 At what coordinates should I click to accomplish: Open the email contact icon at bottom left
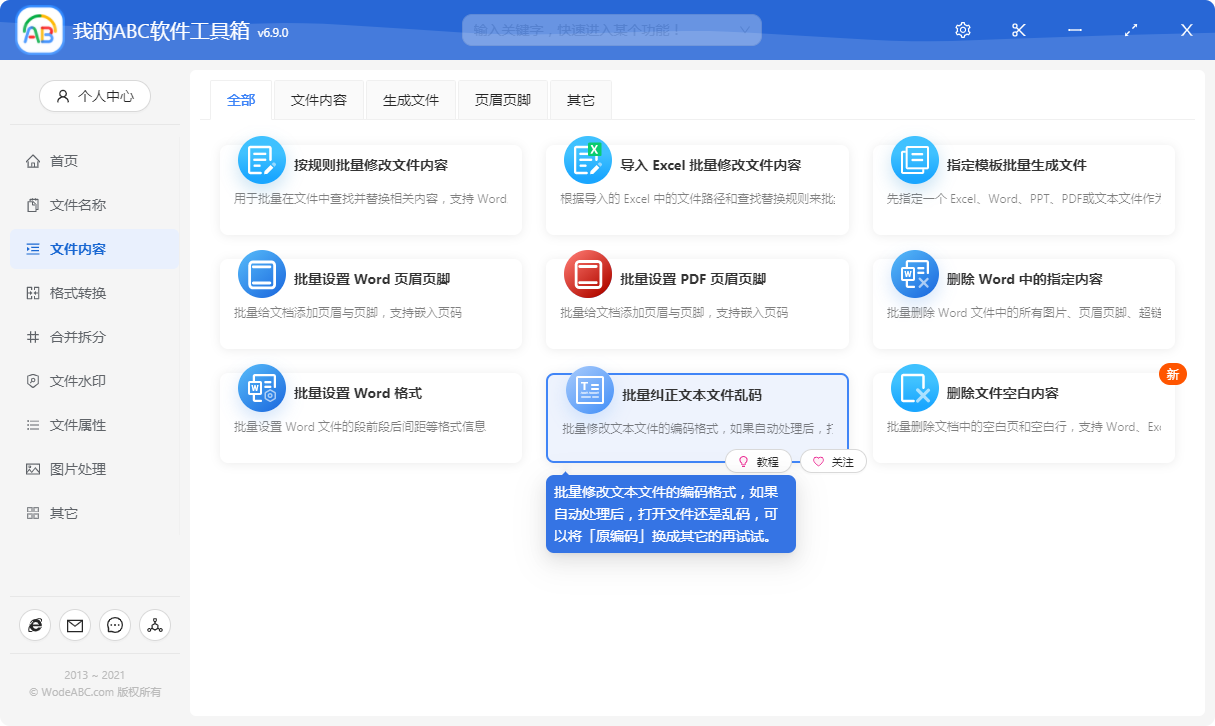pyautogui.click(x=75, y=625)
